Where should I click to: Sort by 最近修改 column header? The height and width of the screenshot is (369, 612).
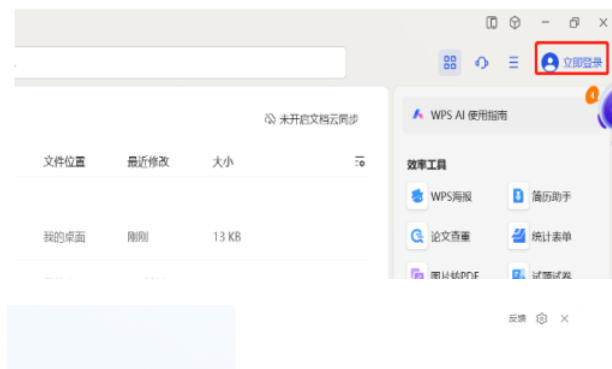tap(148, 161)
